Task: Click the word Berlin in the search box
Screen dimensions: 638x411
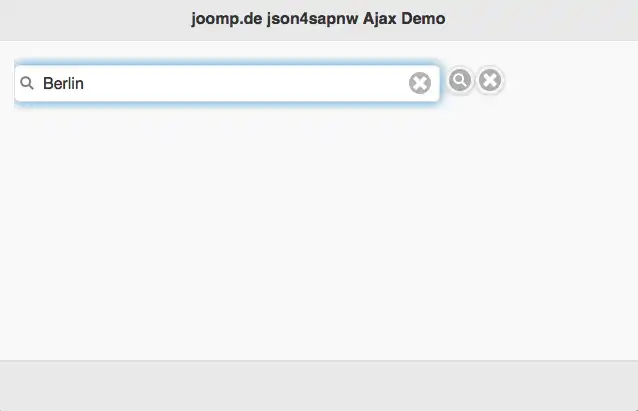Action: [x=63, y=83]
